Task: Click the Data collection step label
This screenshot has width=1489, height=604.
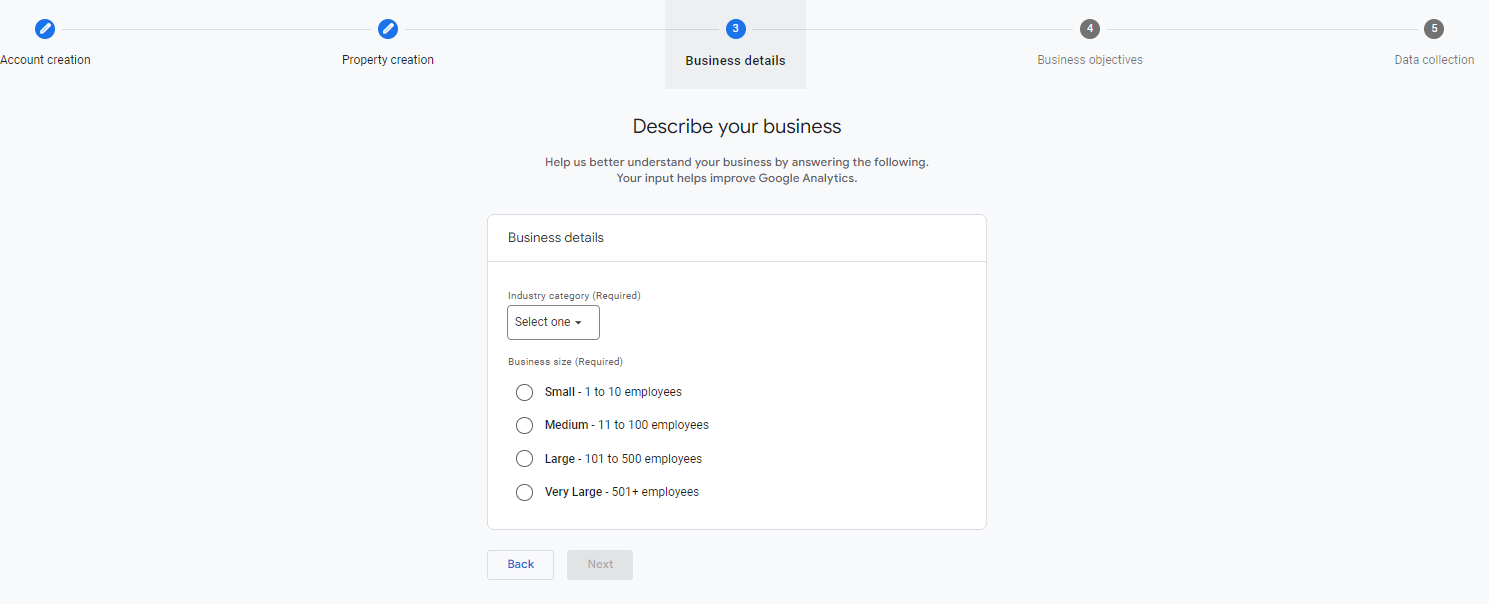Action: click(1434, 60)
